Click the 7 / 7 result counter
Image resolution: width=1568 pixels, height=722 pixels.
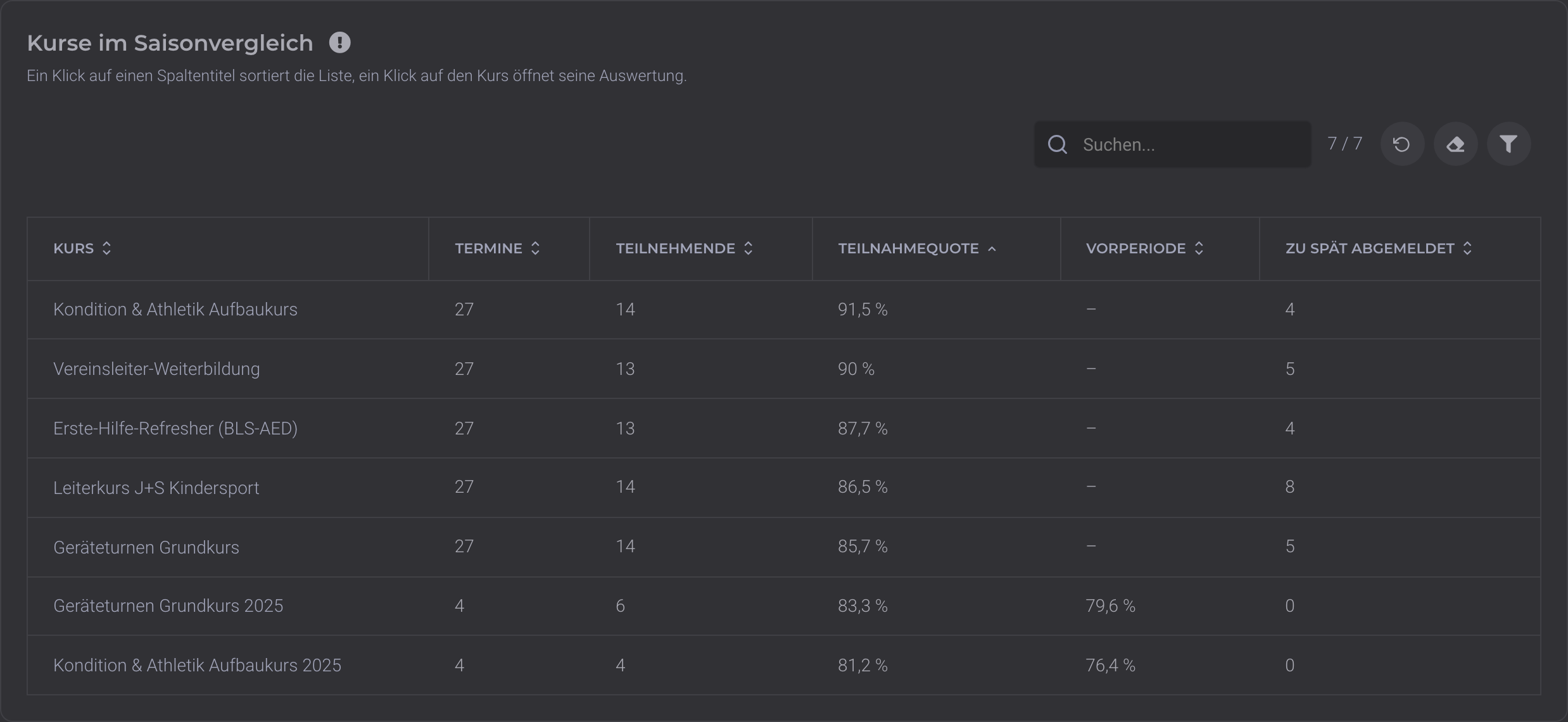(1344, 144)
